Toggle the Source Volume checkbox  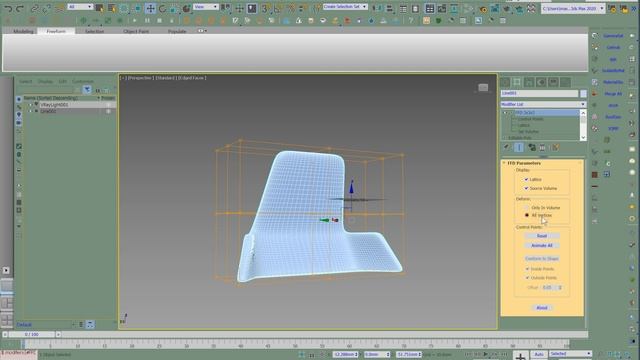click(527, 188)
